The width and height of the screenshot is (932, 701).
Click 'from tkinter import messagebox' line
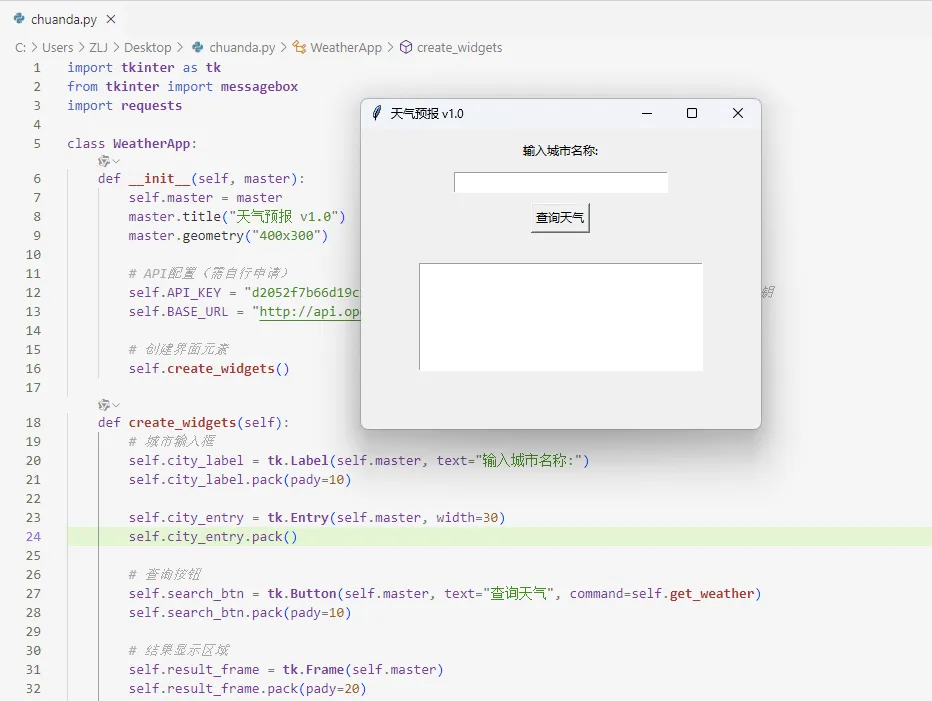tap(182, 87)
